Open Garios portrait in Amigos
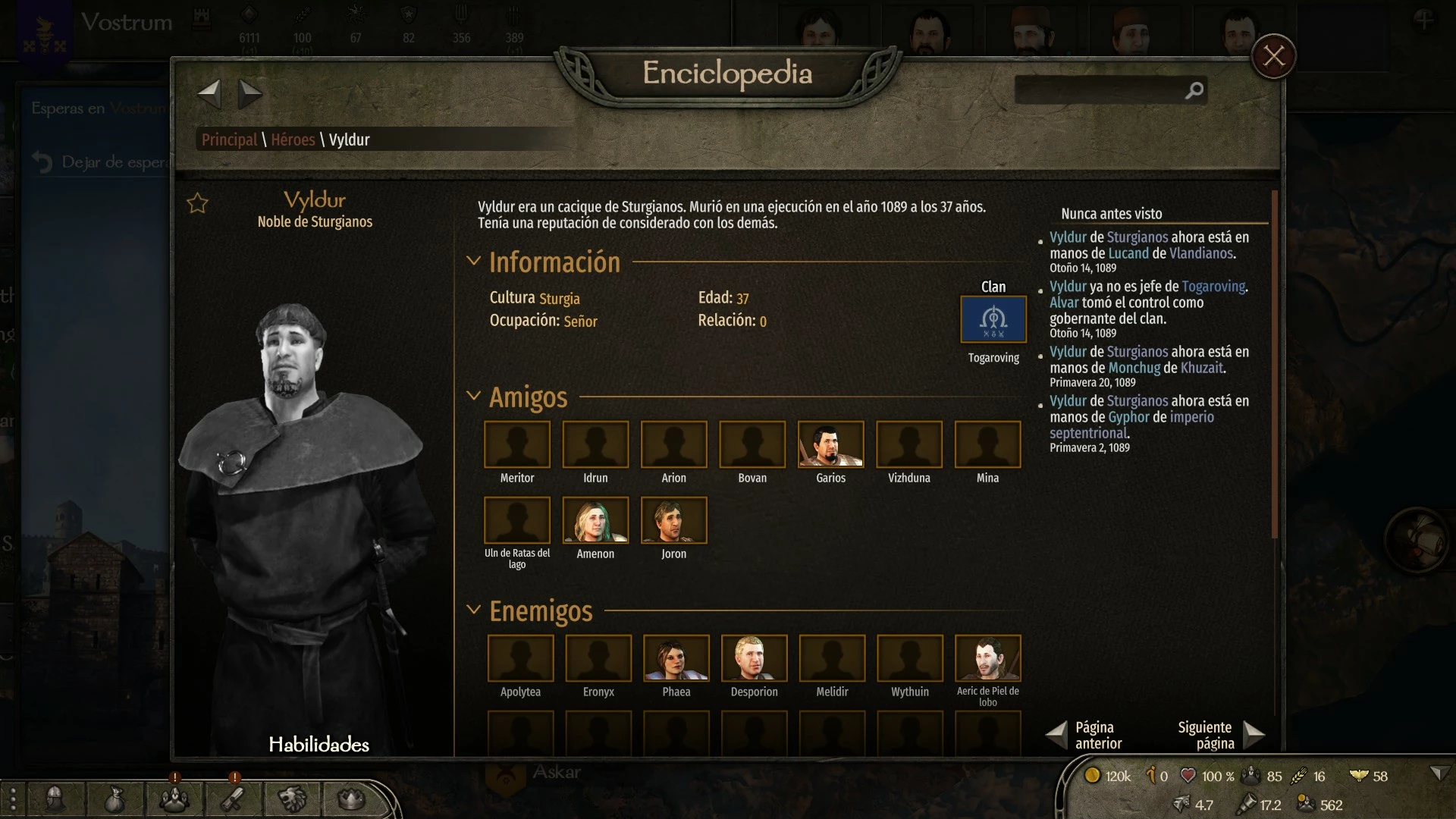Screen dimensions: 1456x819 830,444
